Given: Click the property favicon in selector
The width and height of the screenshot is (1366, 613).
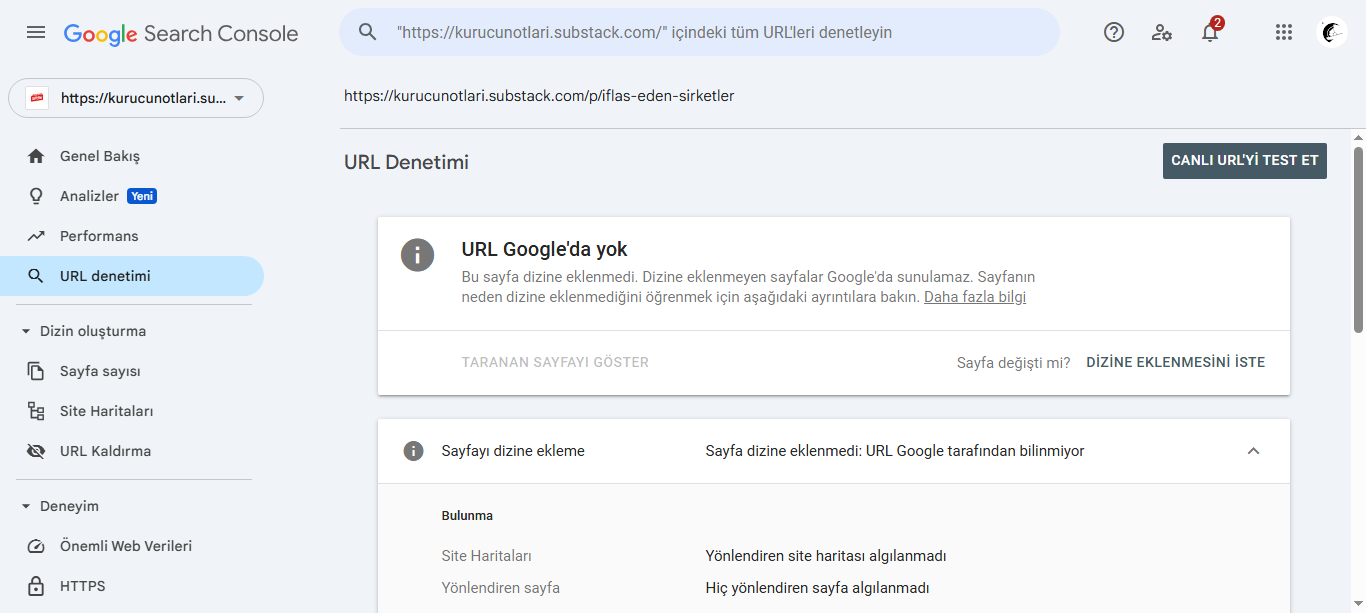Looking at the screenshot, I should coord(37,98).
